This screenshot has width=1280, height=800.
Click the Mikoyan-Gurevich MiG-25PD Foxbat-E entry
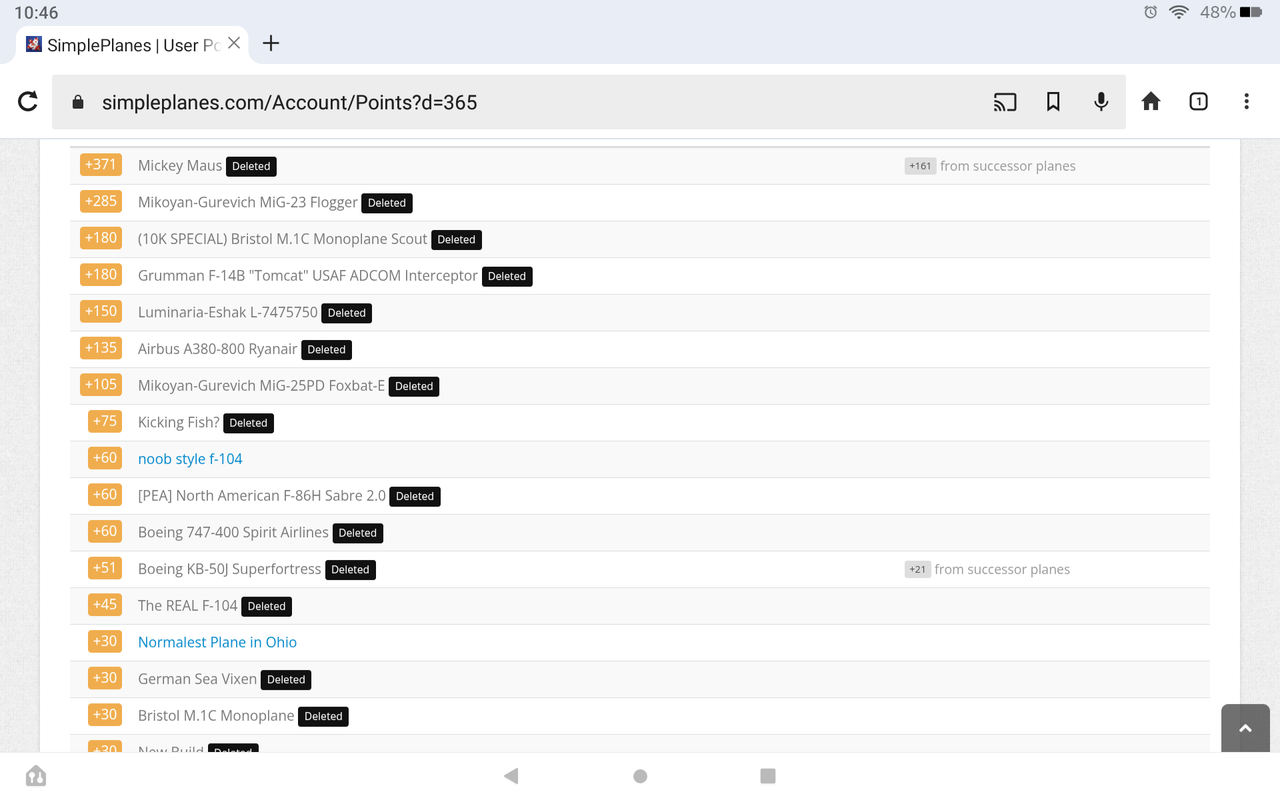(261, 385)
